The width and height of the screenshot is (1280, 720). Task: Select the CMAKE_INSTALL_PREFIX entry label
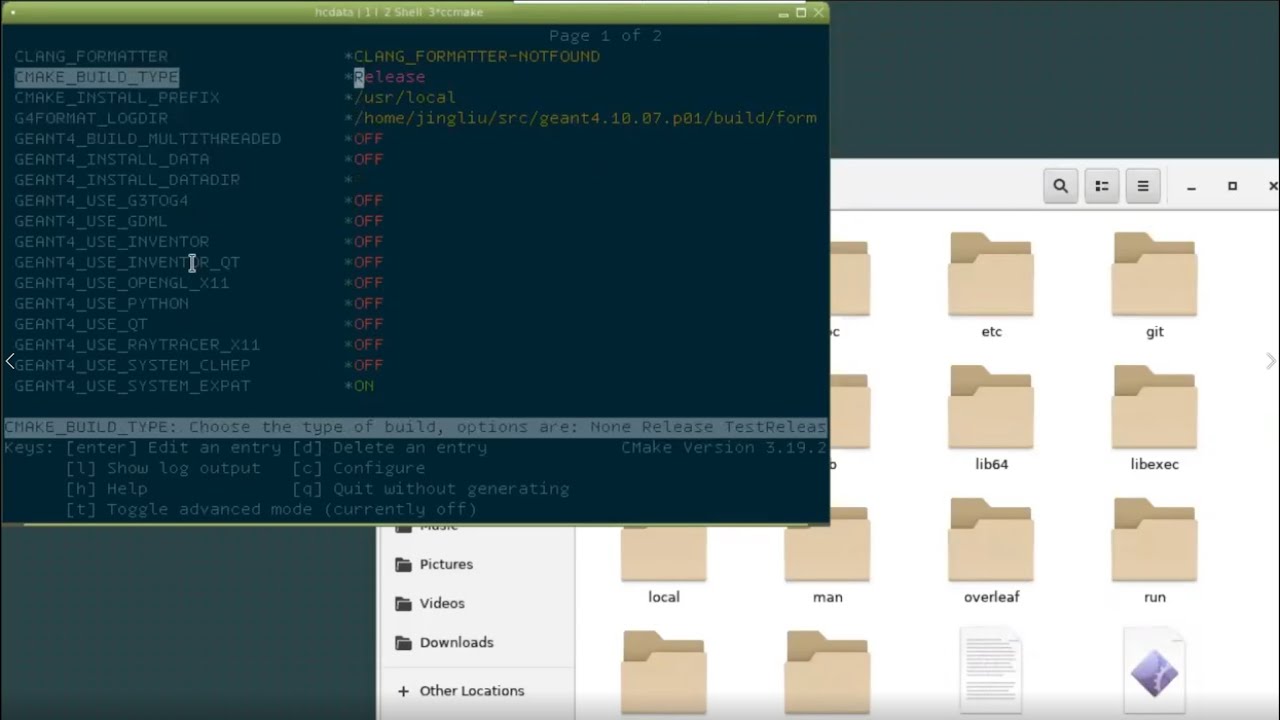[x=117, y=98]
